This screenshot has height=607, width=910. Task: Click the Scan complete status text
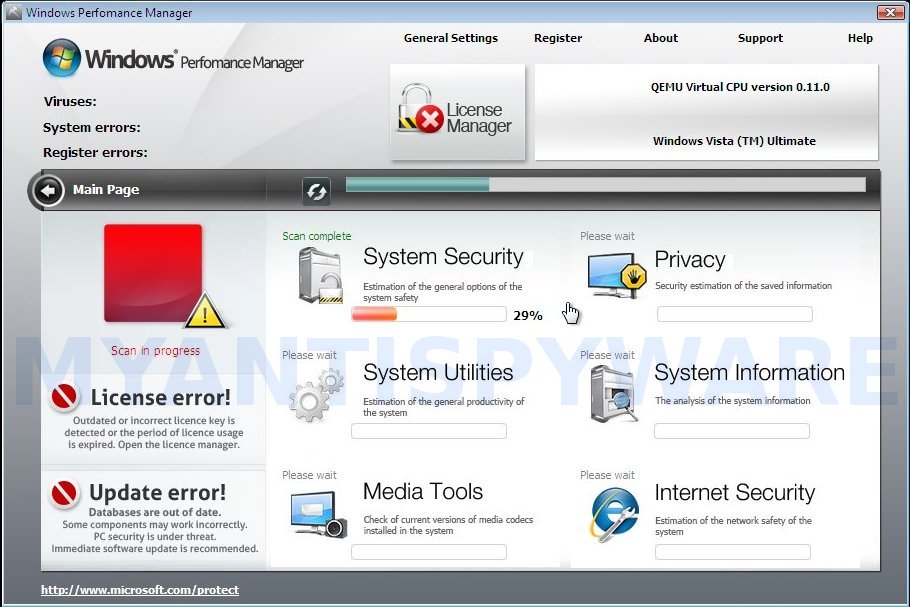[317, 236]
